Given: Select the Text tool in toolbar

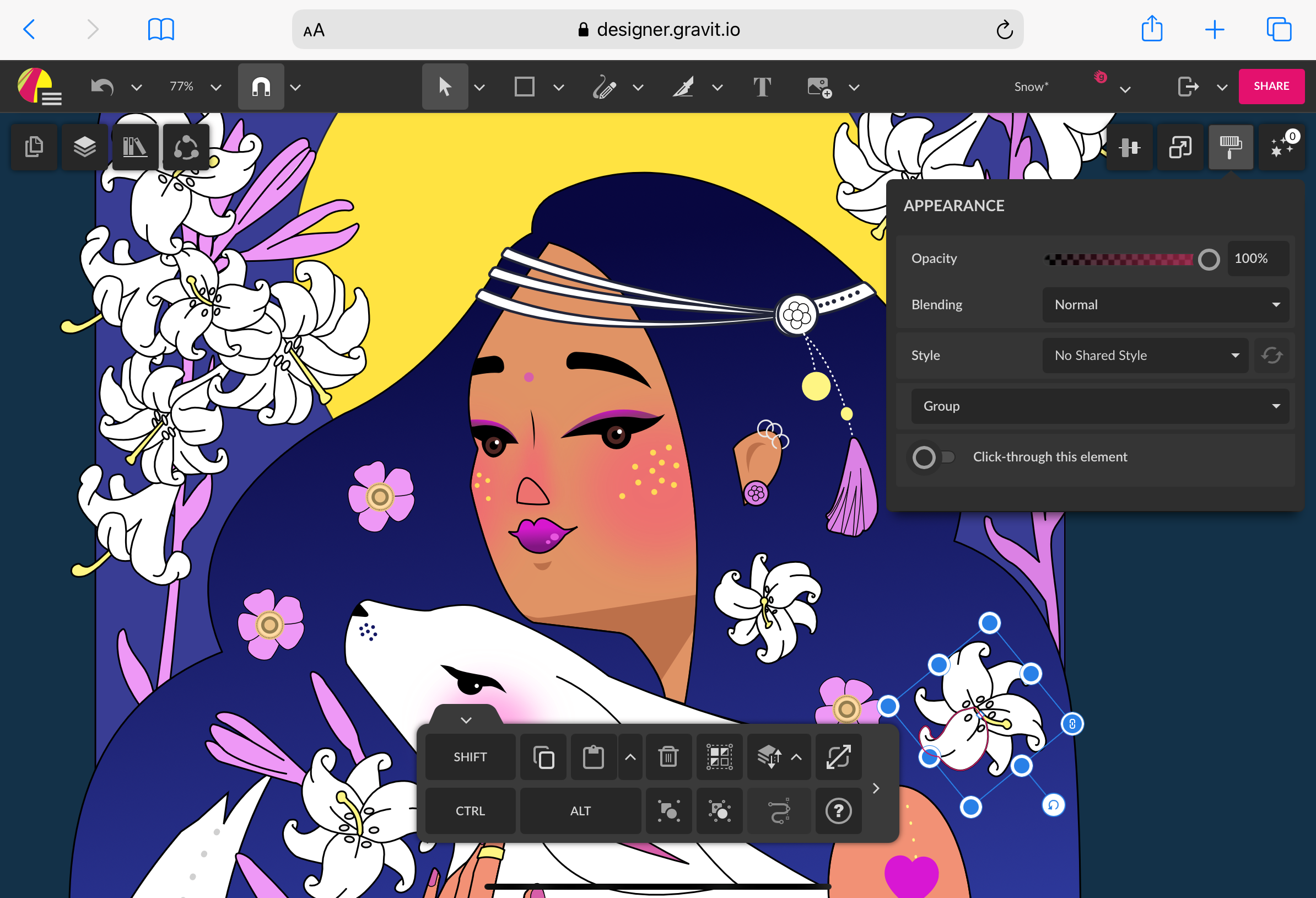Looking at the screenshot, I should pyautogui.click(x=761, y=87).
